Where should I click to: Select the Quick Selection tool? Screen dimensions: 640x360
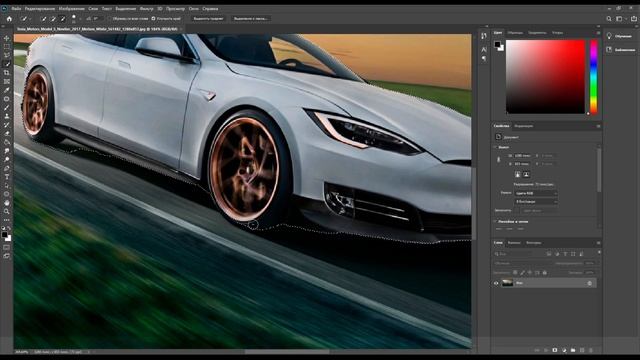[7, 64]
